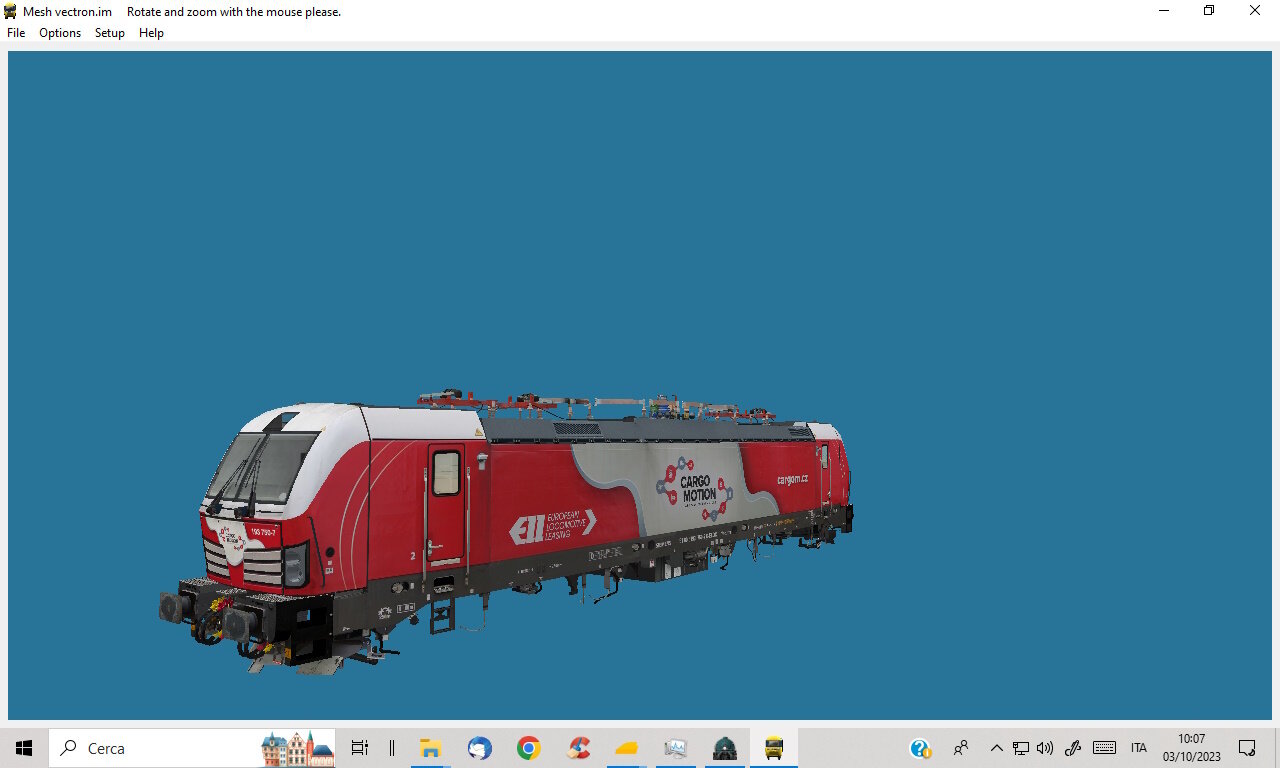Open File Explorer from the taskbar

tap(431, 748)
